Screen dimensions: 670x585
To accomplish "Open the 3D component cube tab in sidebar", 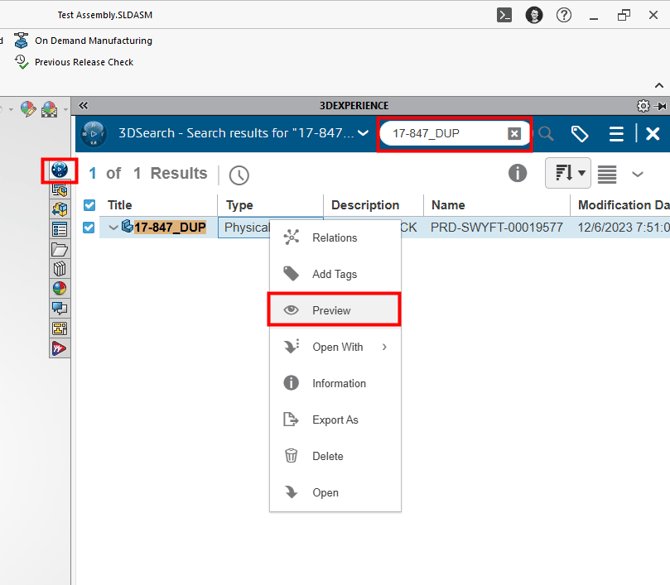I will pyautogui.click(x=59, y=209).
